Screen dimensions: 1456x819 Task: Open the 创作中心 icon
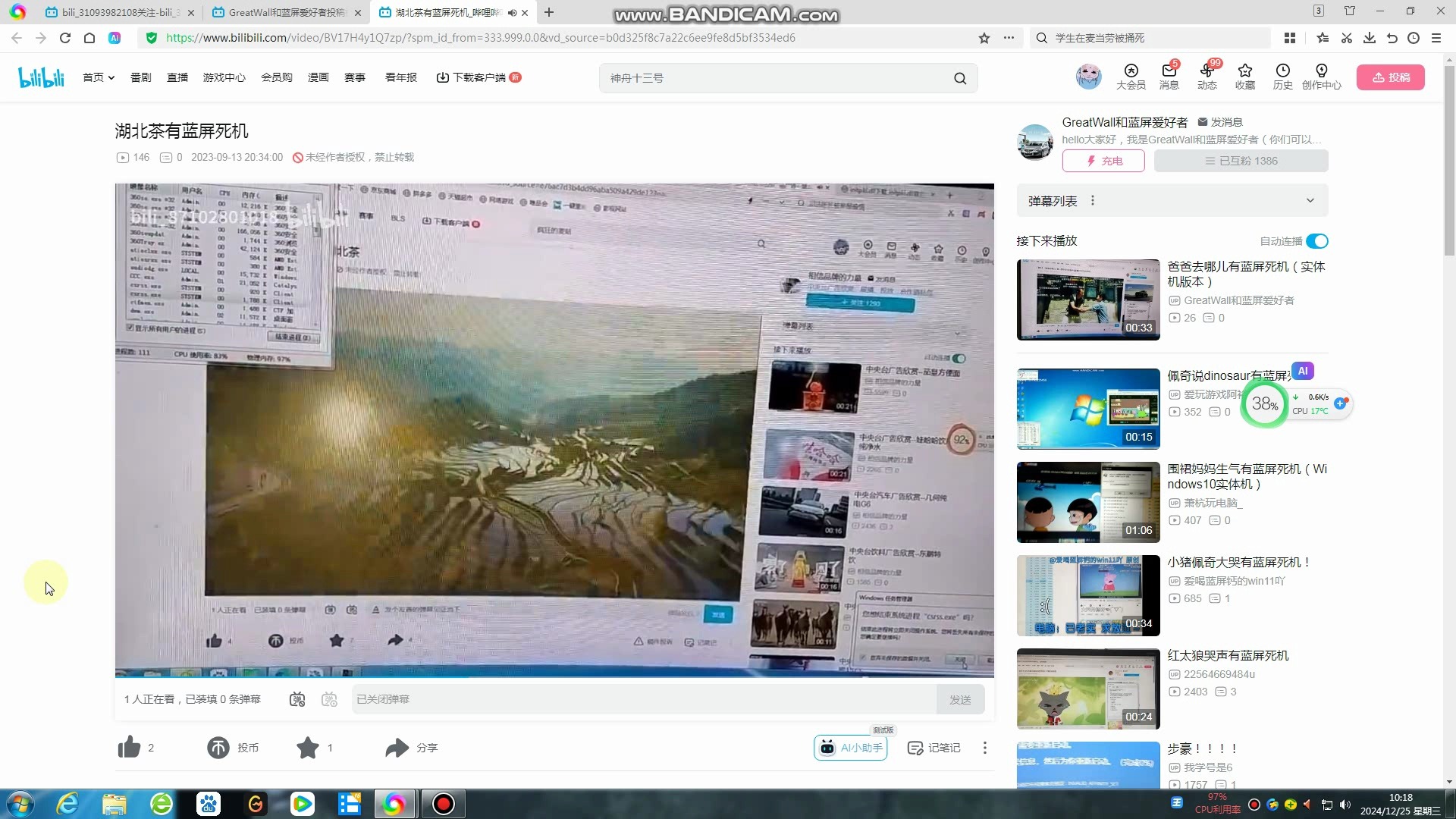[1321, 77]
